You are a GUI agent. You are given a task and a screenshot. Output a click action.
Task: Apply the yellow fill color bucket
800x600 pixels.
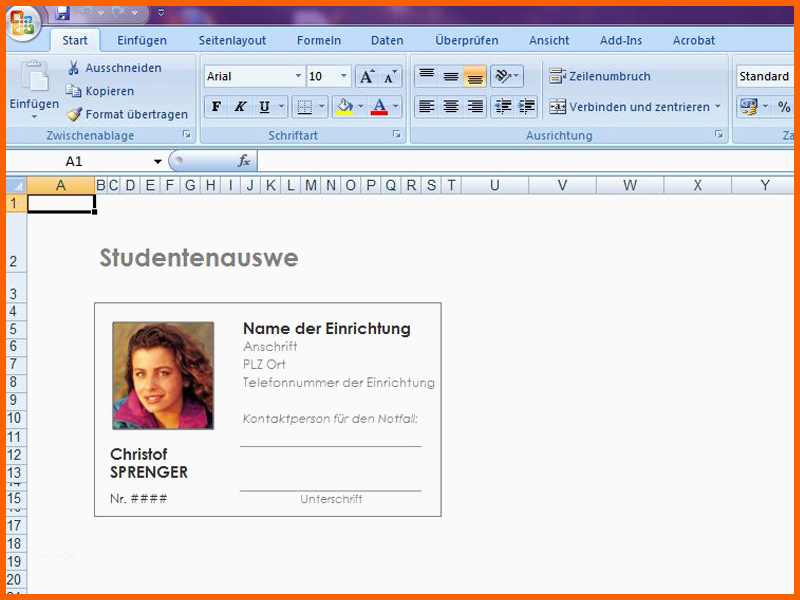344,107
